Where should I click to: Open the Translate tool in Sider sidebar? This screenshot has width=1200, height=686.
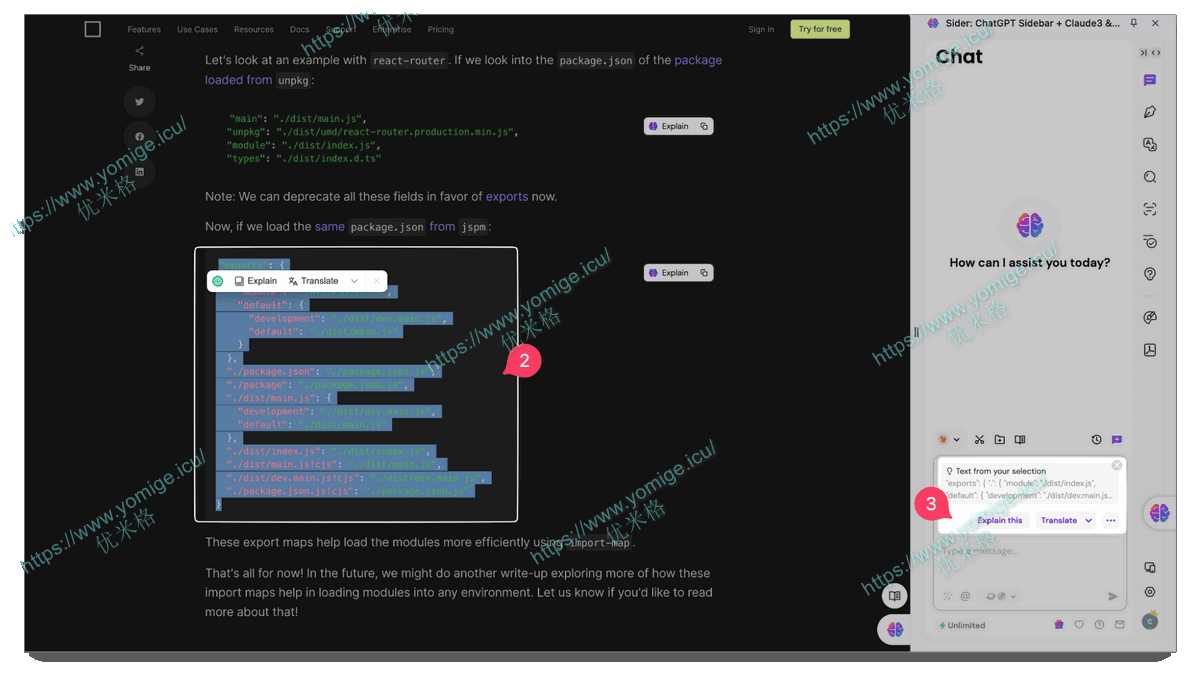1149,142
